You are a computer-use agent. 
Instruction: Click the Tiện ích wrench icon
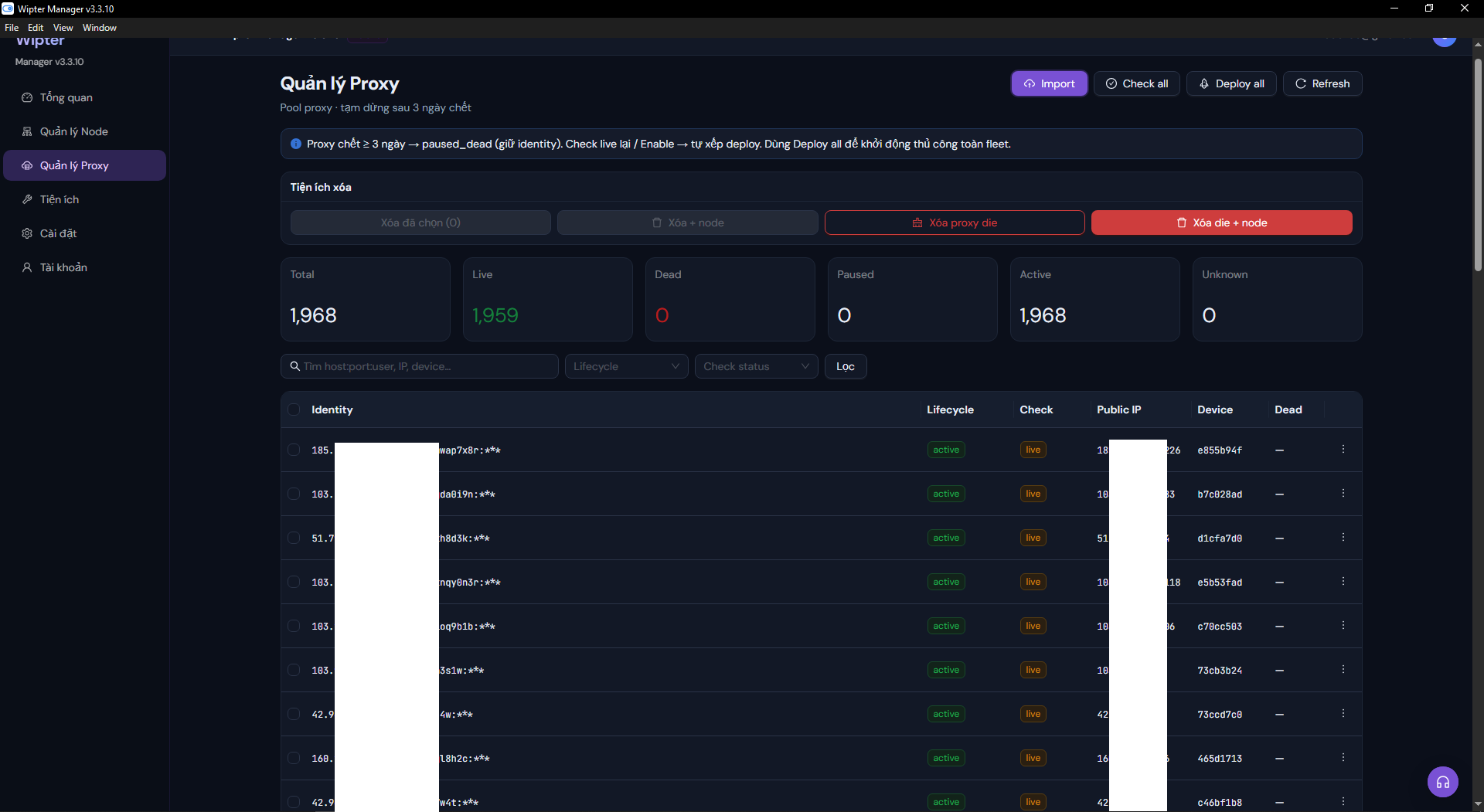tap(27, 199)
